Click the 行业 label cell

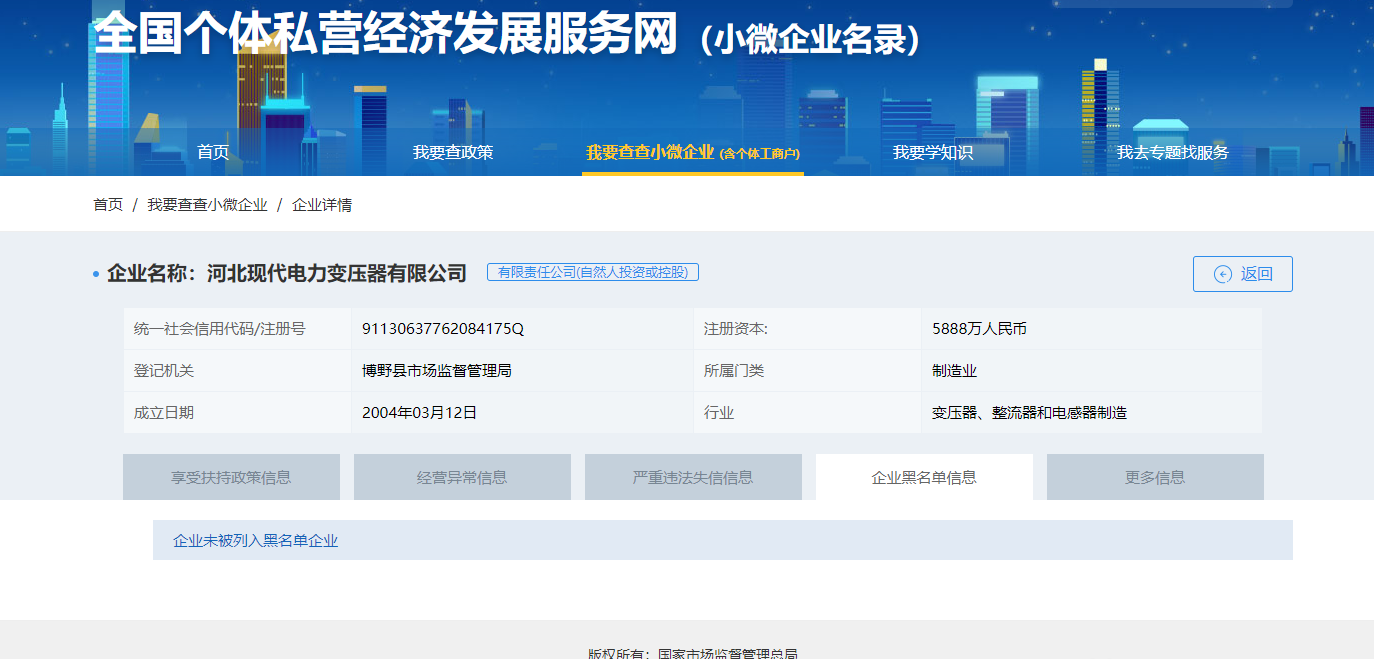point(807,412)
